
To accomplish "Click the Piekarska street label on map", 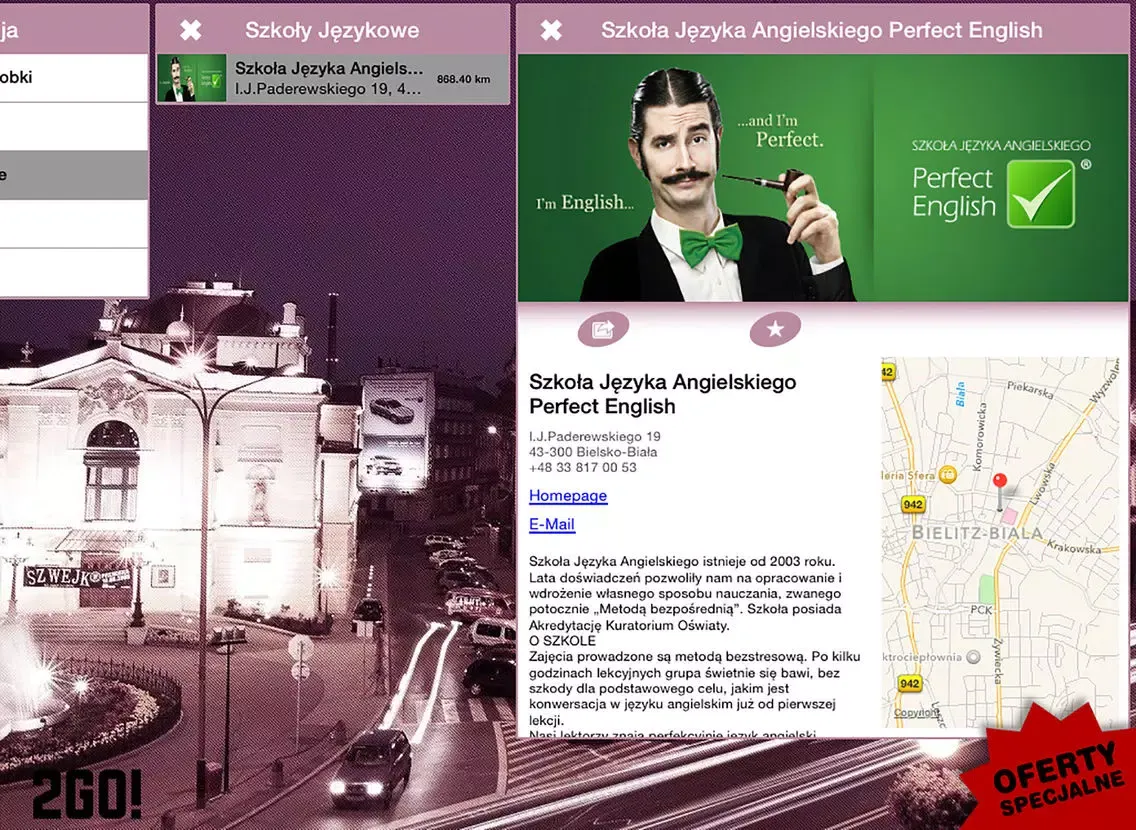I will point(1030,390).
